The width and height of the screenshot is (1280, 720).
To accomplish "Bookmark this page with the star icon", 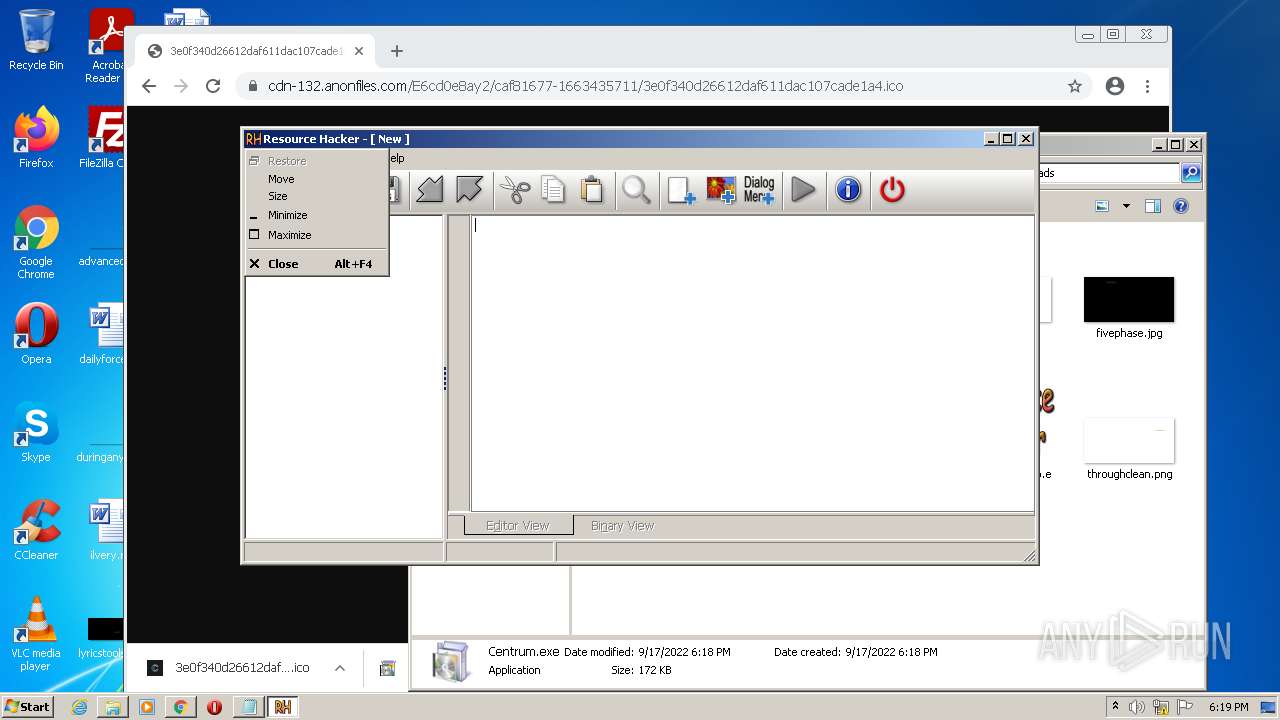I will [x=1075, y=86].
